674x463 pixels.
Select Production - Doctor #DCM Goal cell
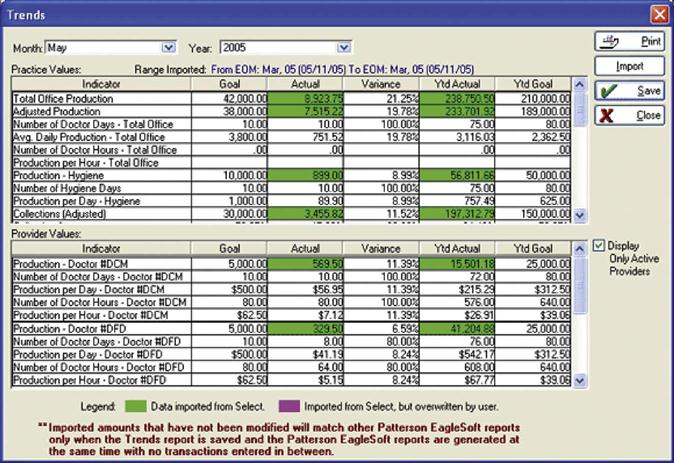pos(230,263)
